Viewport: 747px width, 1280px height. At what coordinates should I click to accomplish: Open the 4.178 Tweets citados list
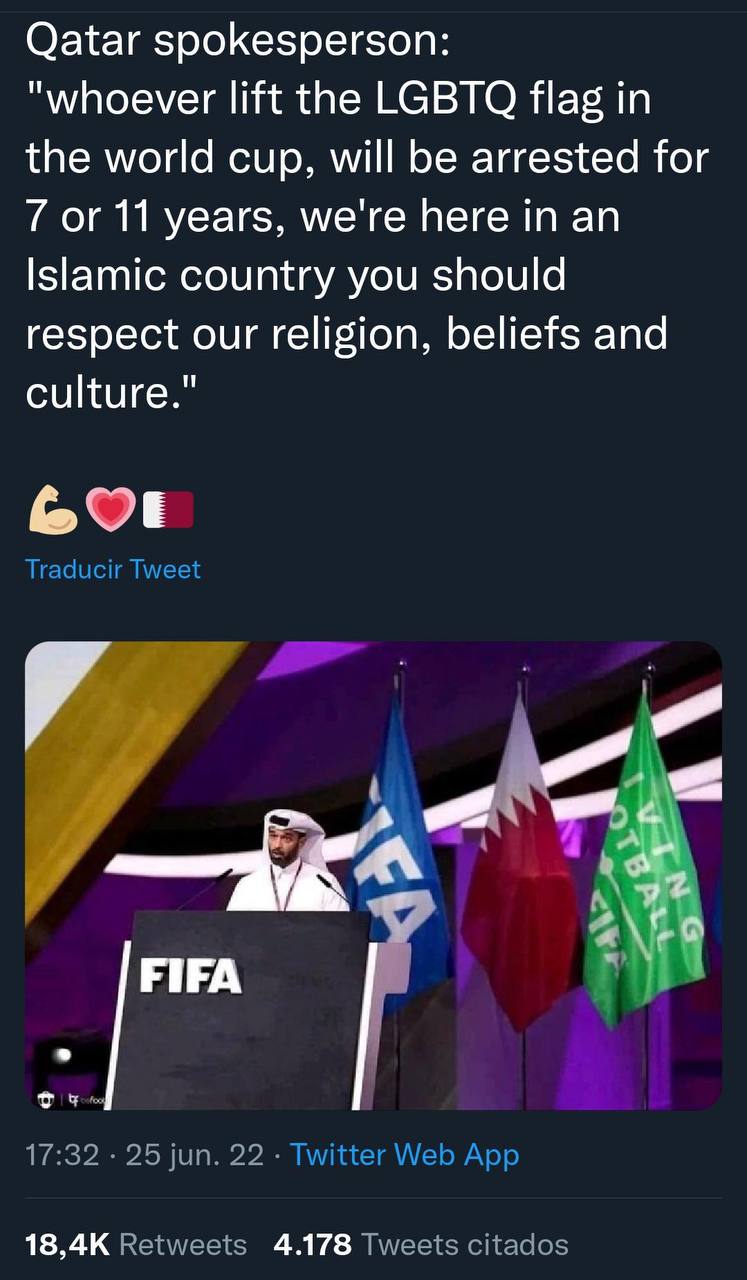[x=421, y=1244]
